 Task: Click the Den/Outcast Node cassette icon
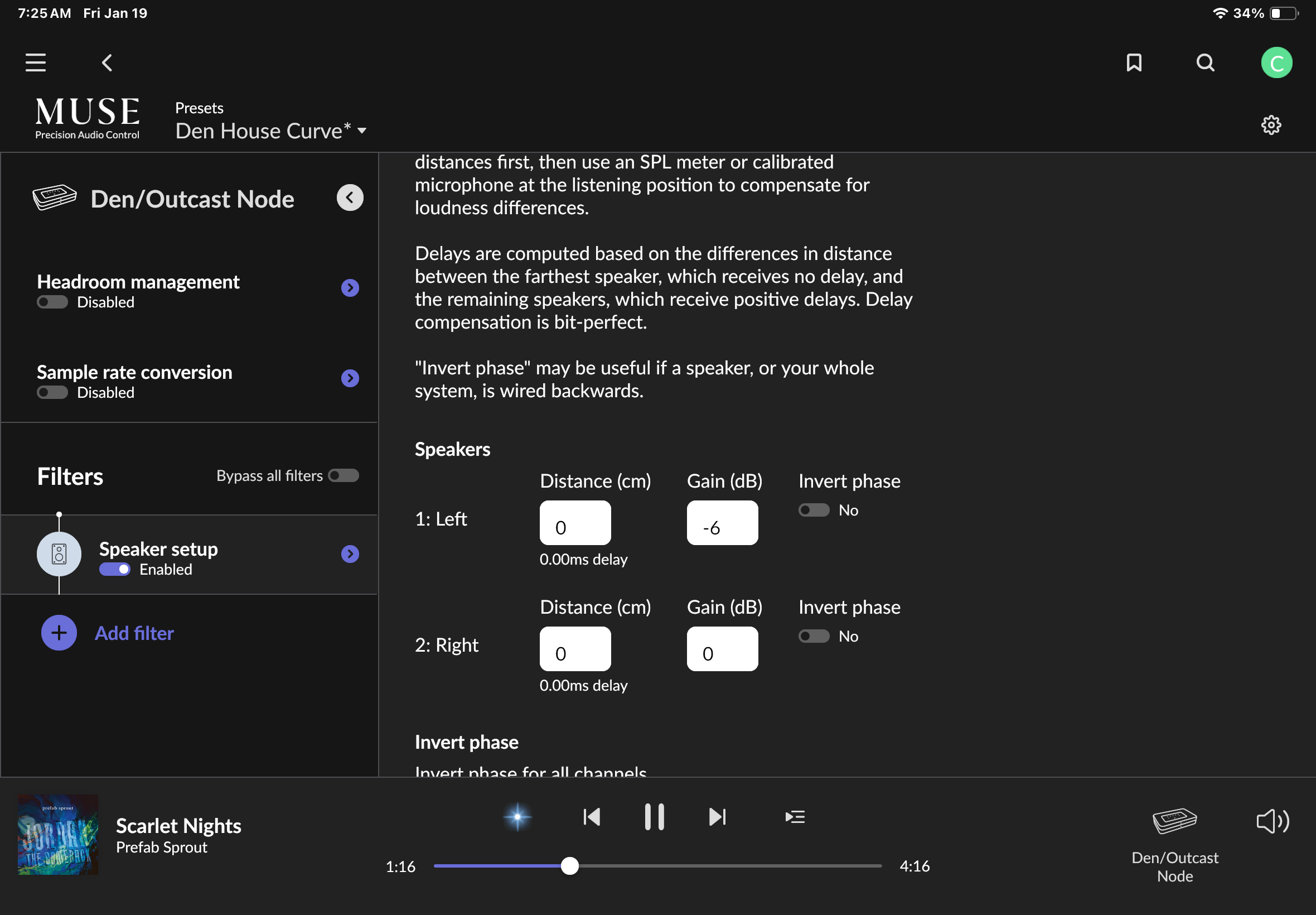[55, 197]
